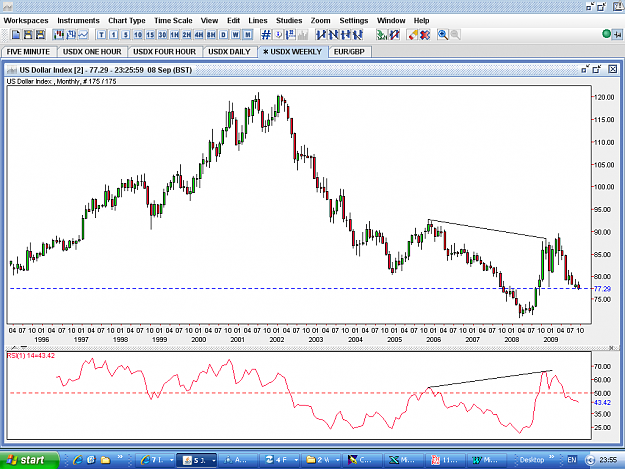Select the bar chart type icon
The height and width of the screenshot is (469, 625).
(x=71, y=35)
